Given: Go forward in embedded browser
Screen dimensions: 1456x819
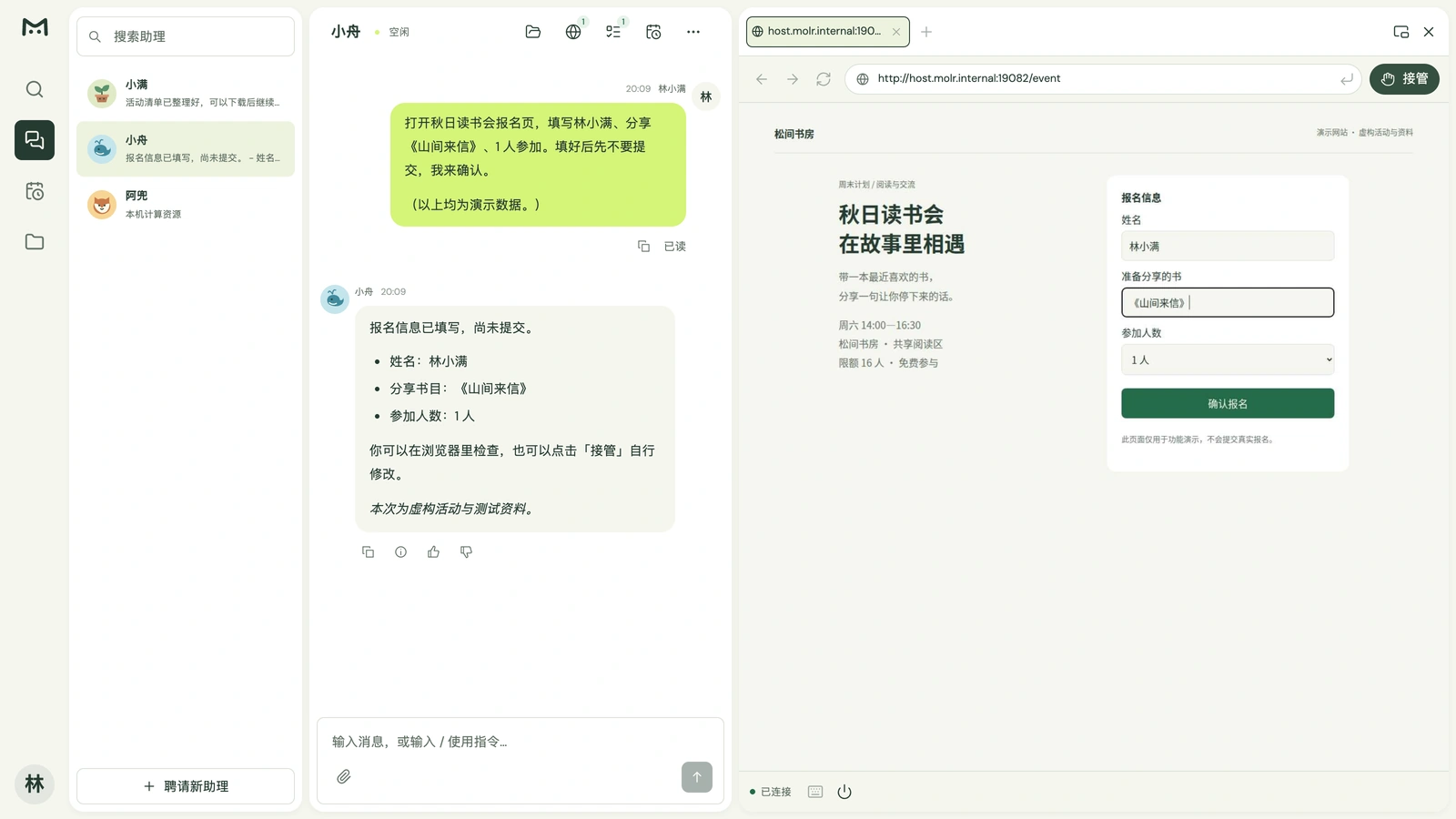Looking at the screenshot, I should click(793, 79).
